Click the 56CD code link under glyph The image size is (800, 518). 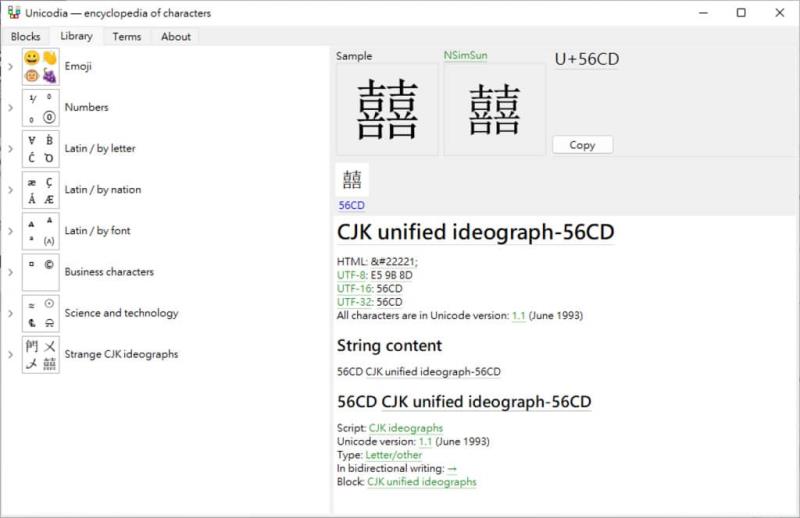click(x=352, y=205)
